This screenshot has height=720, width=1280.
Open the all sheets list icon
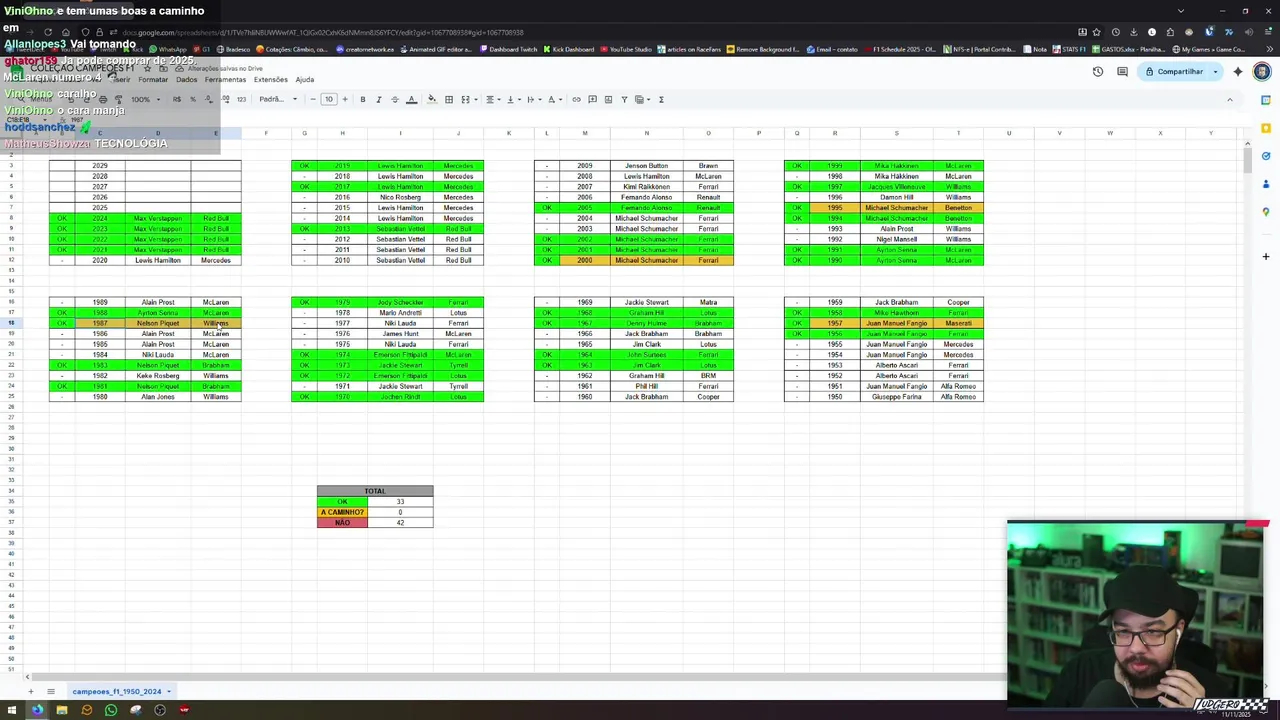pyautogui.click(x=51, y=691)
